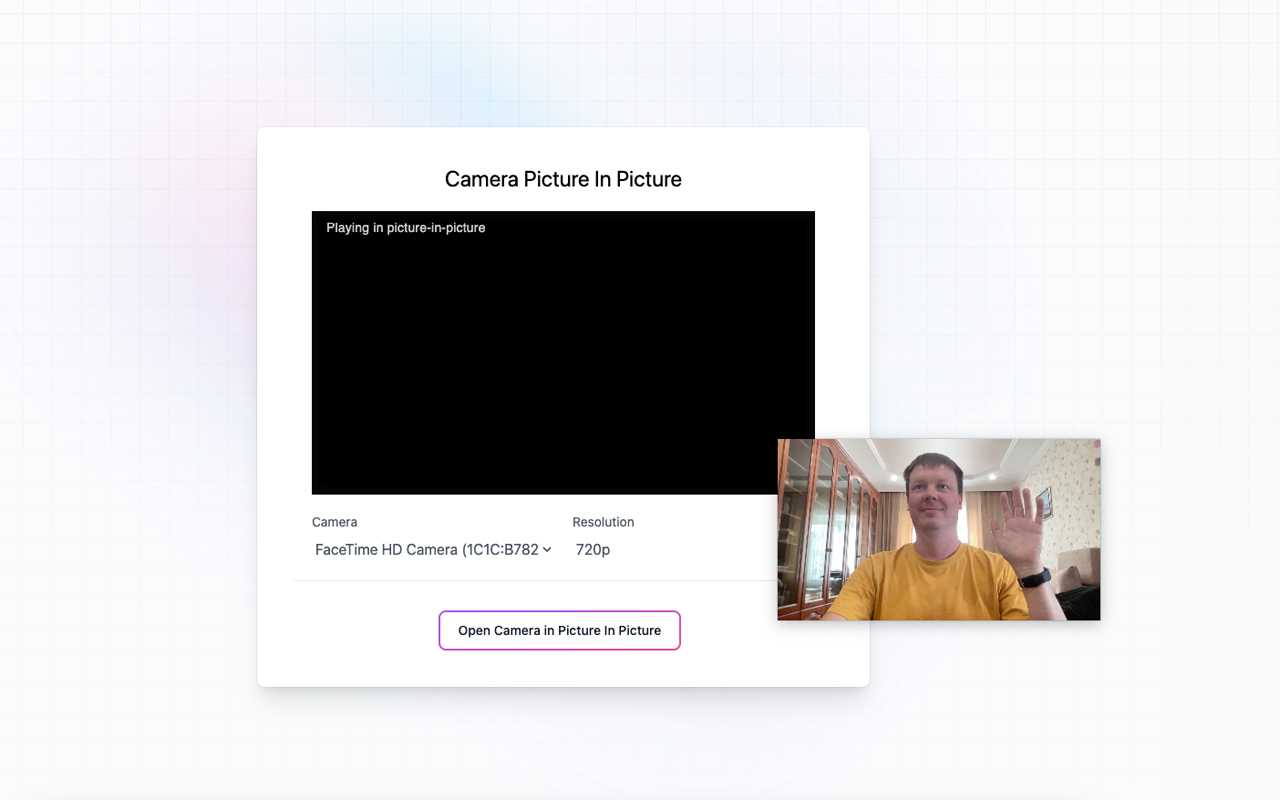1280x800 pixels.
Task: Click the "Resolution" field label
Action: coord(603,522)
